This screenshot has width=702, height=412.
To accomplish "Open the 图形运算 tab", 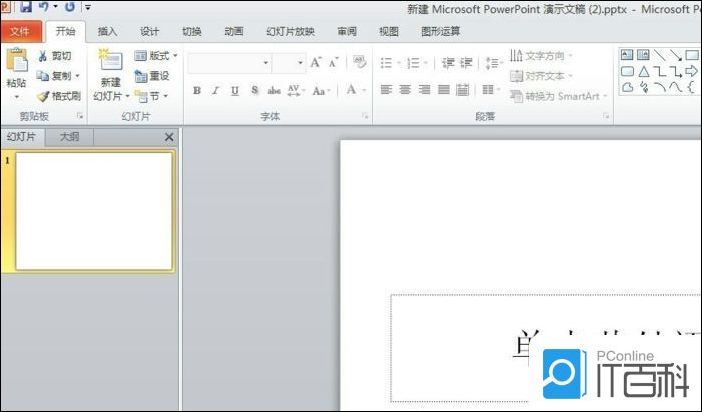I will [x=441, y=31].
